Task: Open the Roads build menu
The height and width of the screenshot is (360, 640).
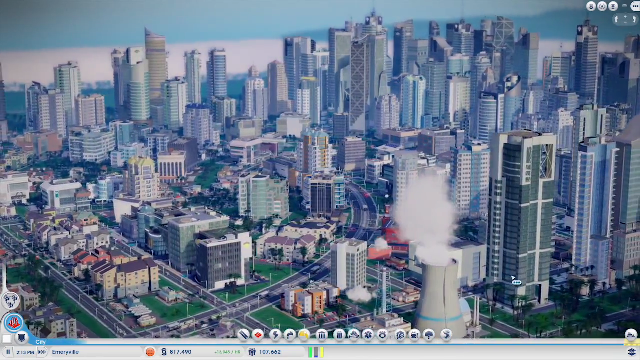Action: [x=244, y=335]
